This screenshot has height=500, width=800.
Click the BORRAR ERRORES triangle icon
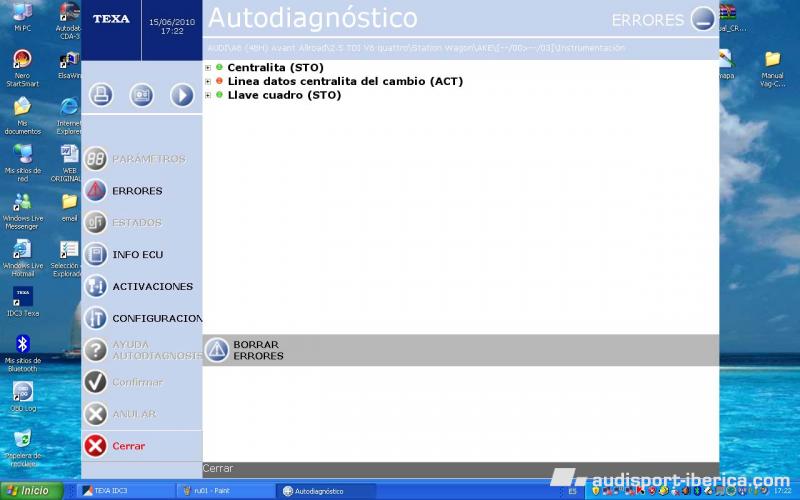tap(217, 350)
